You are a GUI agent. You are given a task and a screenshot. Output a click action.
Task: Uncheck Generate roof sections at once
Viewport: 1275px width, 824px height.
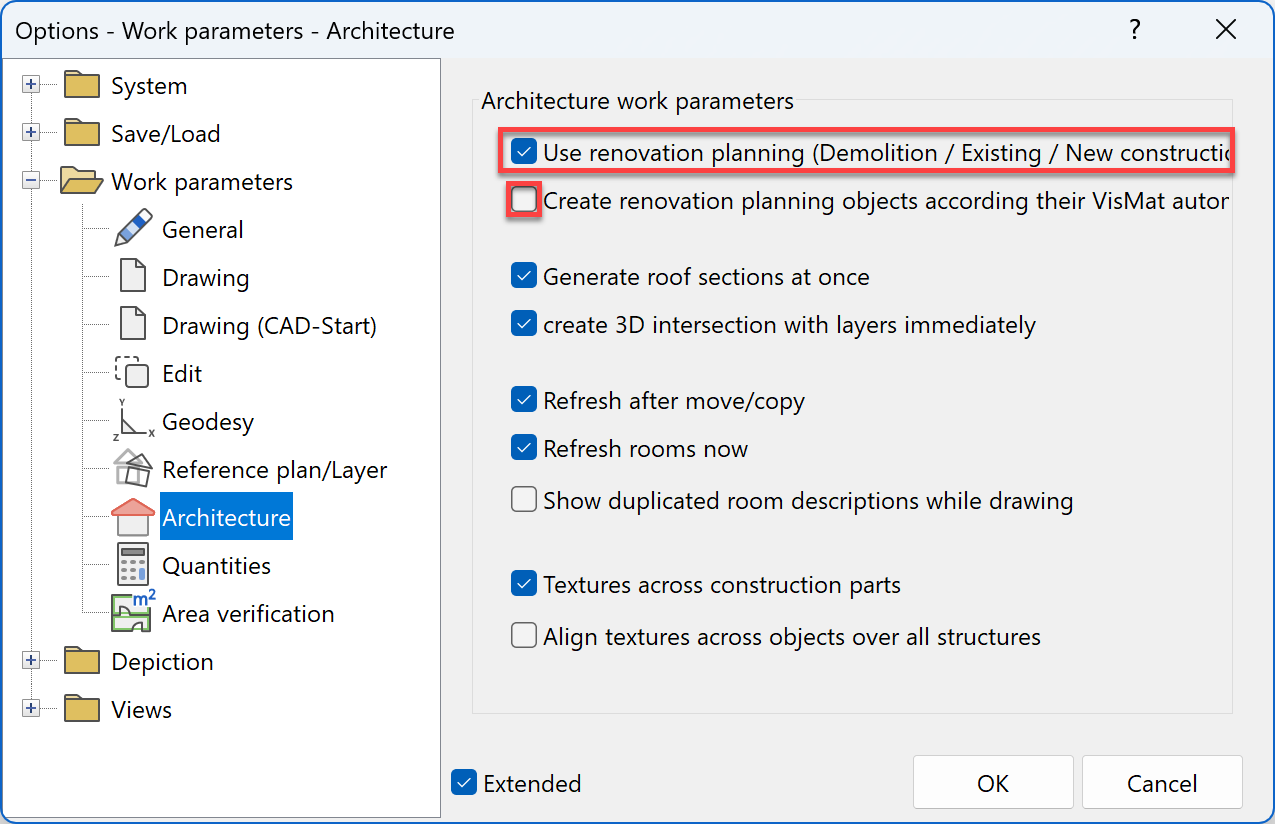point(523,276)
